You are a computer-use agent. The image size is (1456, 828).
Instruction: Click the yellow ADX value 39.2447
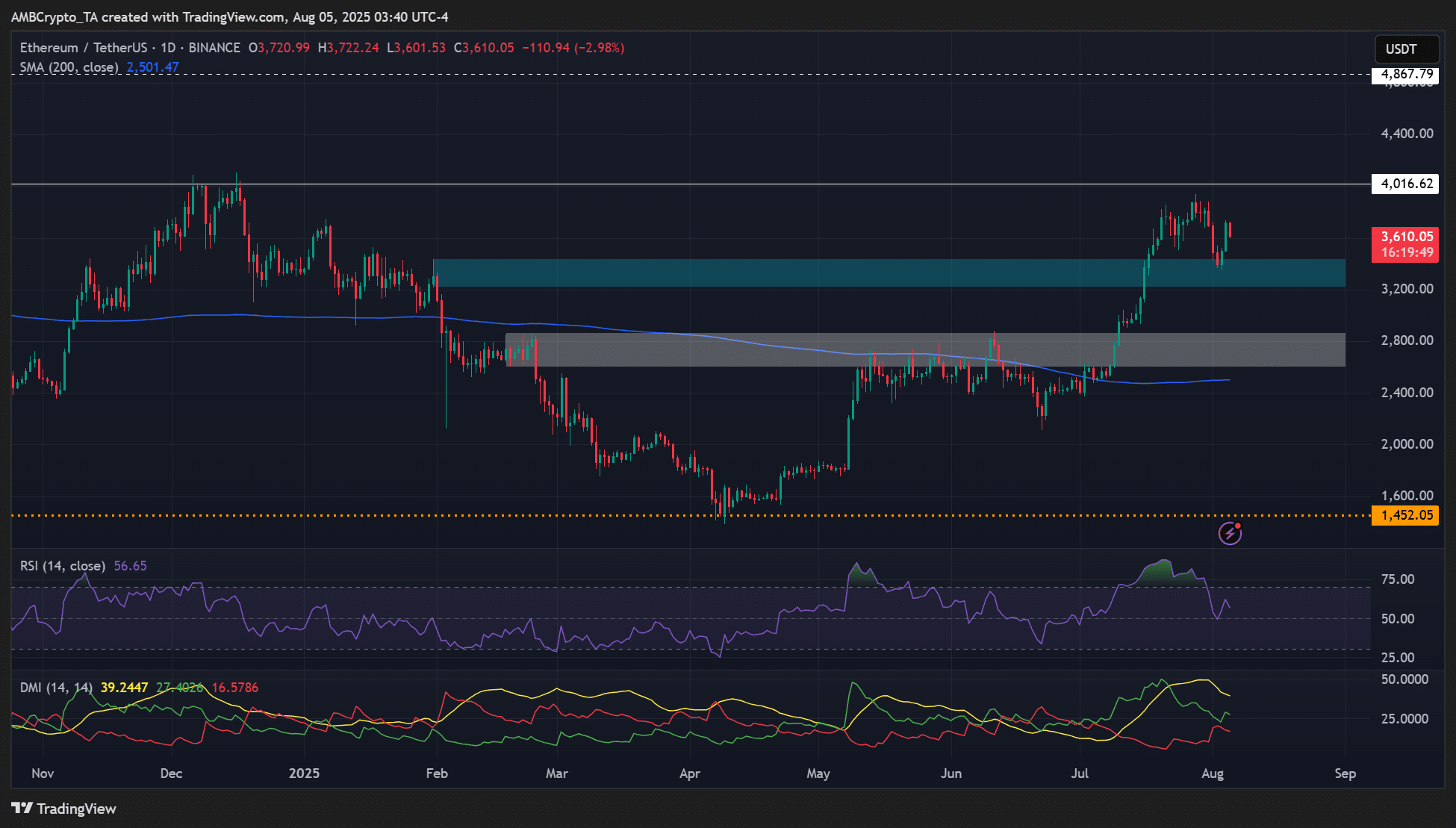coord(124,688)
